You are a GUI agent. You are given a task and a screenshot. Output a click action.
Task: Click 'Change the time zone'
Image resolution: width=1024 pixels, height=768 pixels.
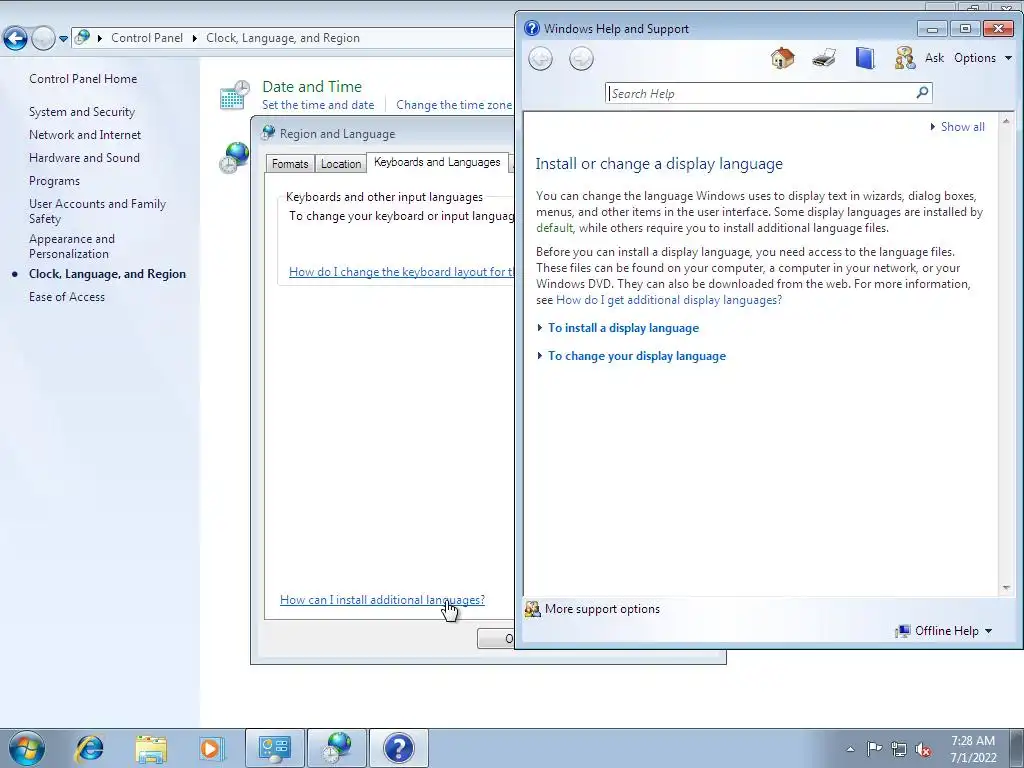pos(454,104)
